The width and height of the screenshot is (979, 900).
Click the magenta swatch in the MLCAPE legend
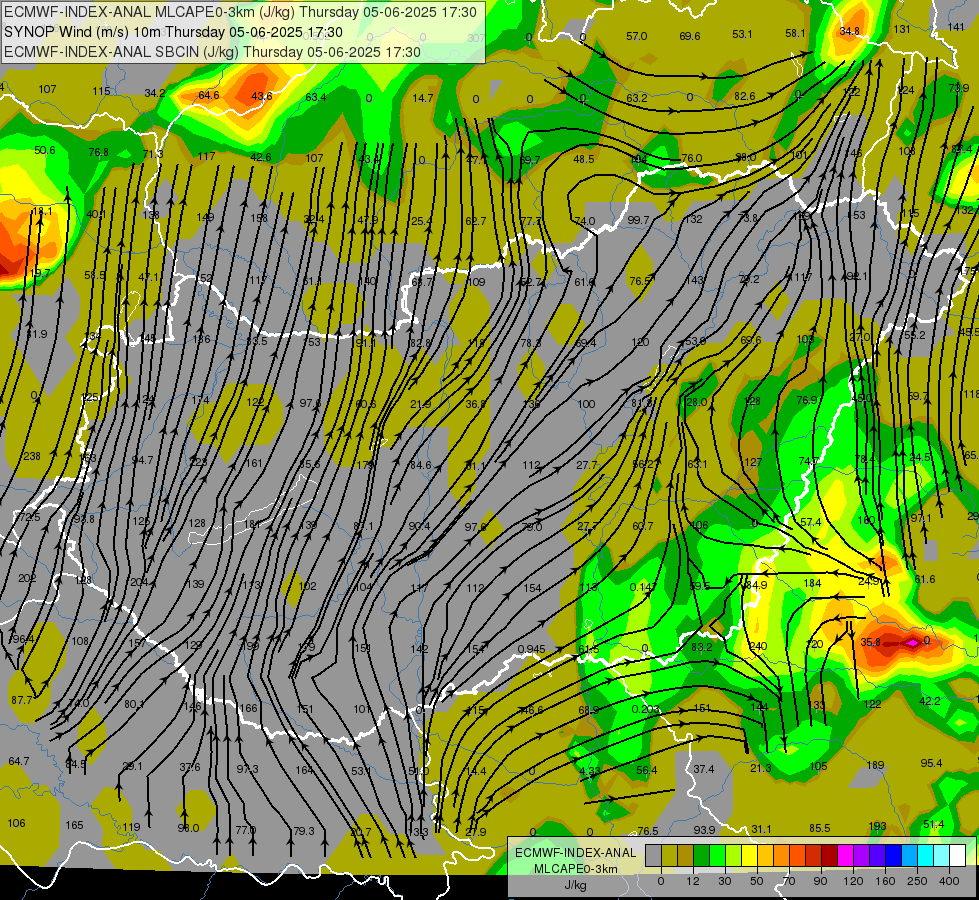(845, 855)
